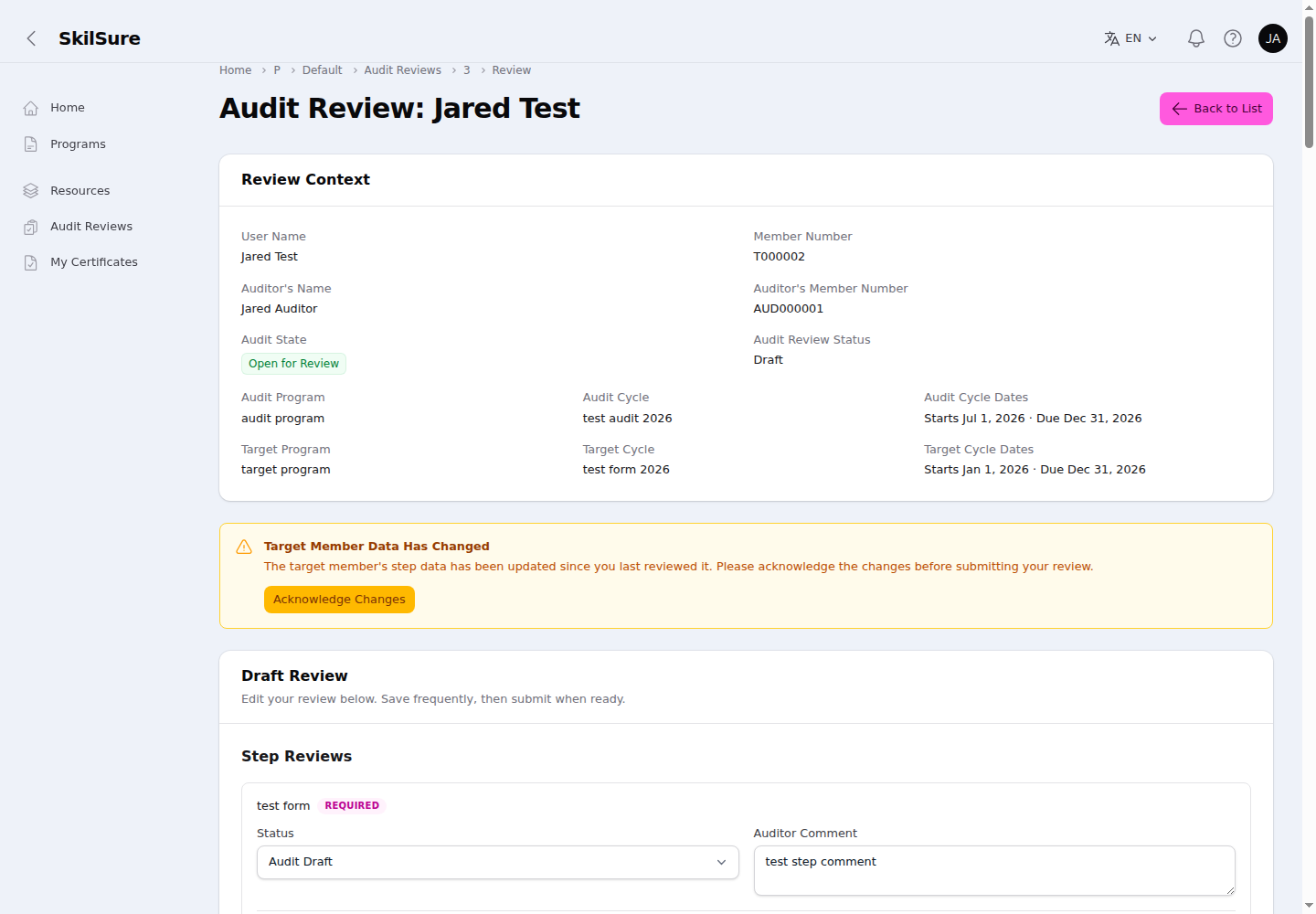Click the member number T000002
Screen dimensions: 1316x914
[779, 257]
